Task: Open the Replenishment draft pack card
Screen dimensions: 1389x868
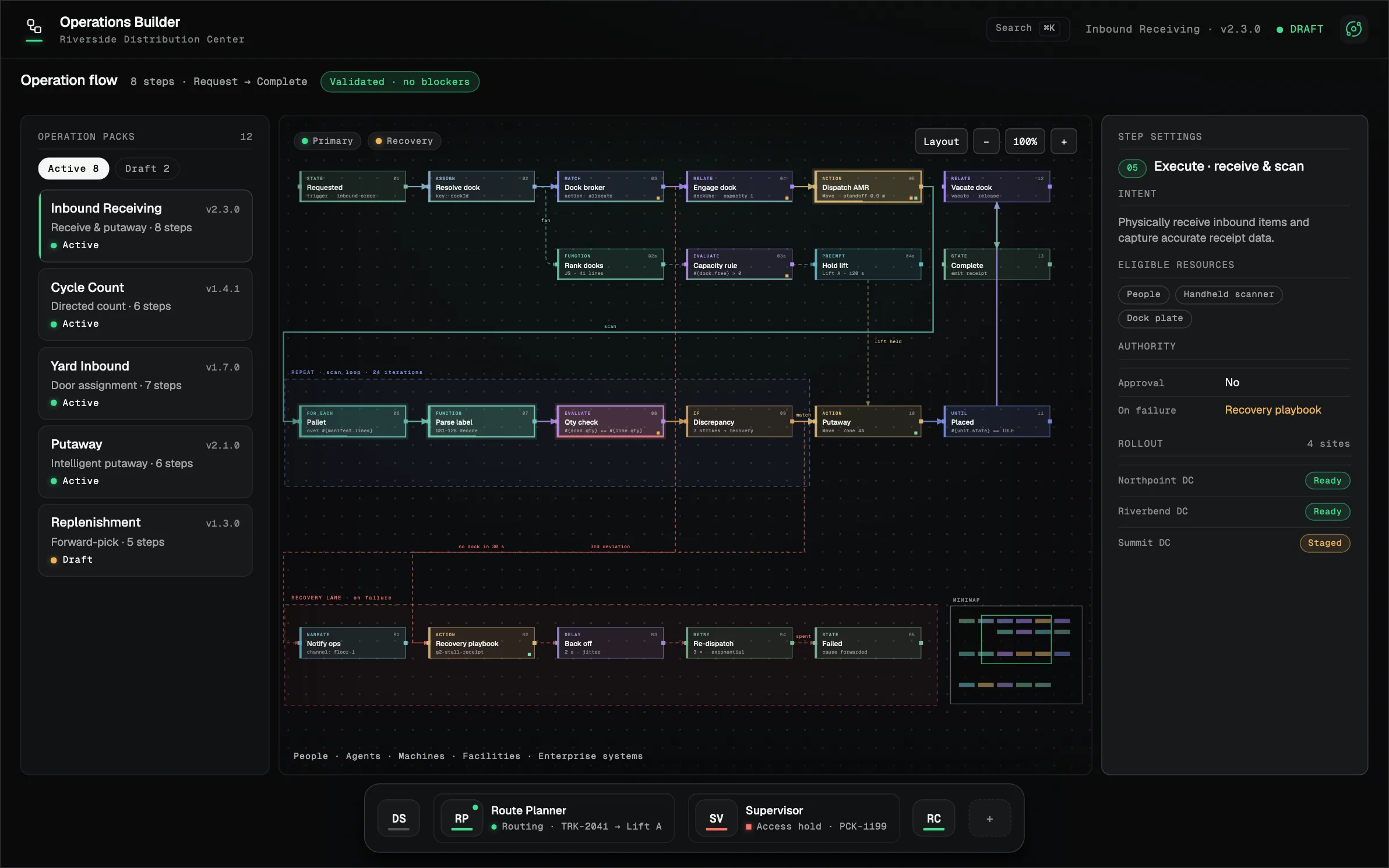Action: (145, 540)
